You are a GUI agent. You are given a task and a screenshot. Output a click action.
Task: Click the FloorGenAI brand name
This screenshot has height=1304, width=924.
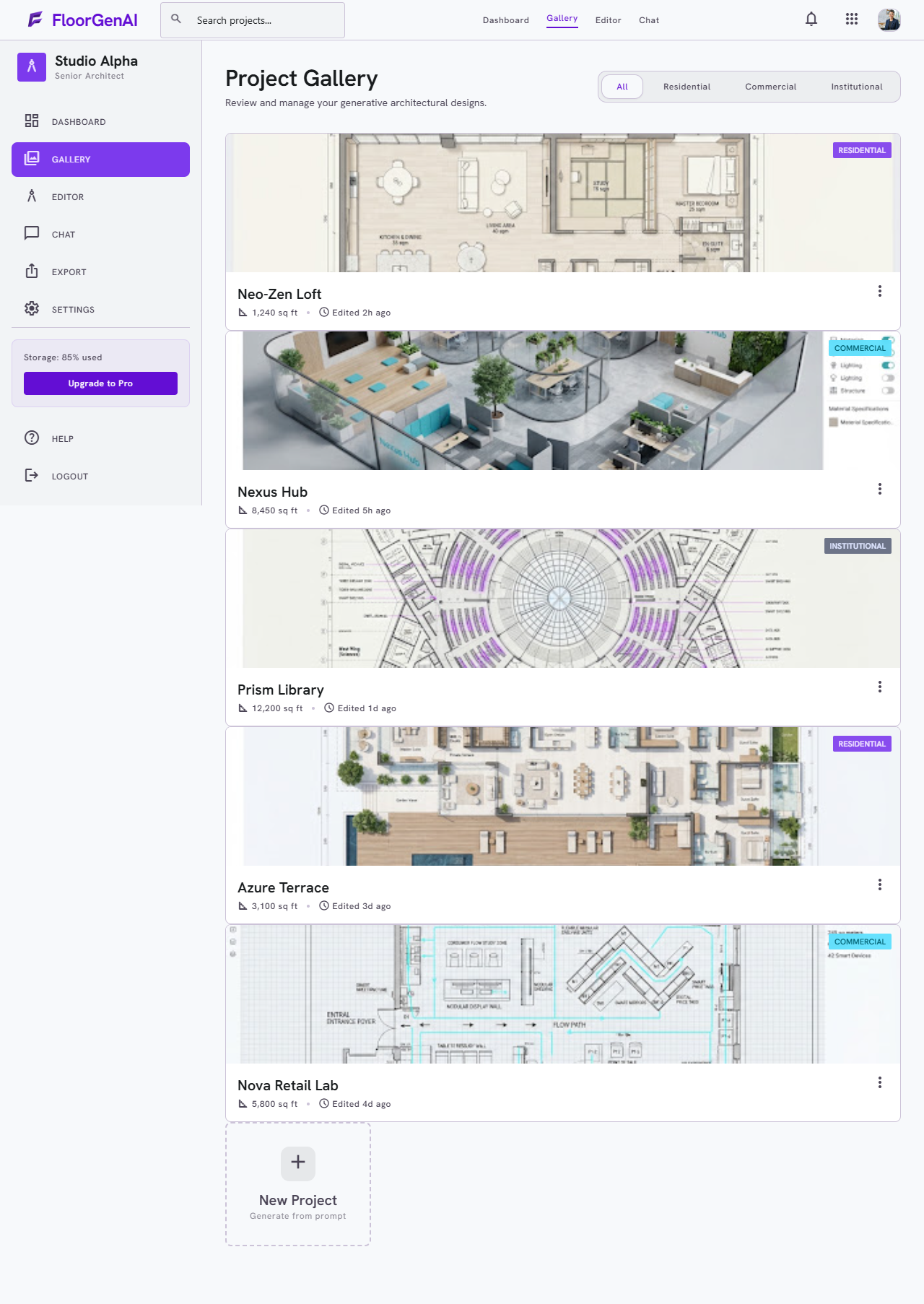pyautogui.click(x=95, y=20)
